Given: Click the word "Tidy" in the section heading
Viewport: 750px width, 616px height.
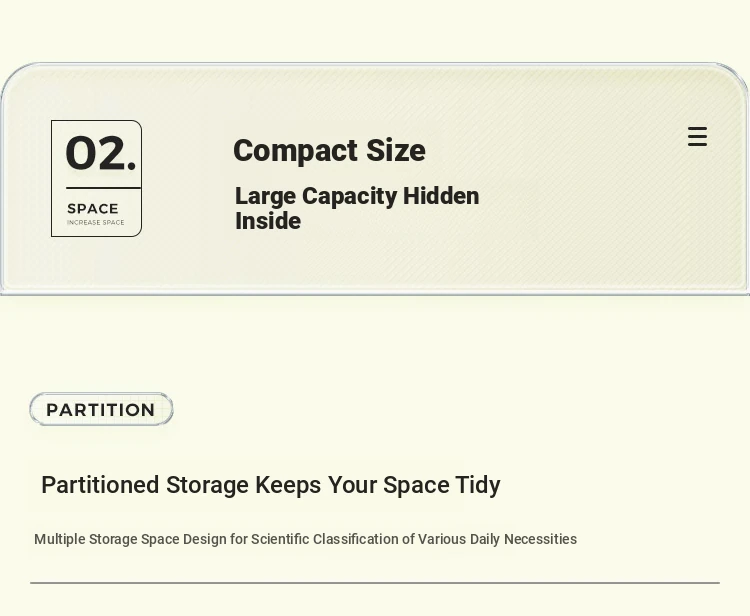Looking at the screenshot, I should 478,485.
